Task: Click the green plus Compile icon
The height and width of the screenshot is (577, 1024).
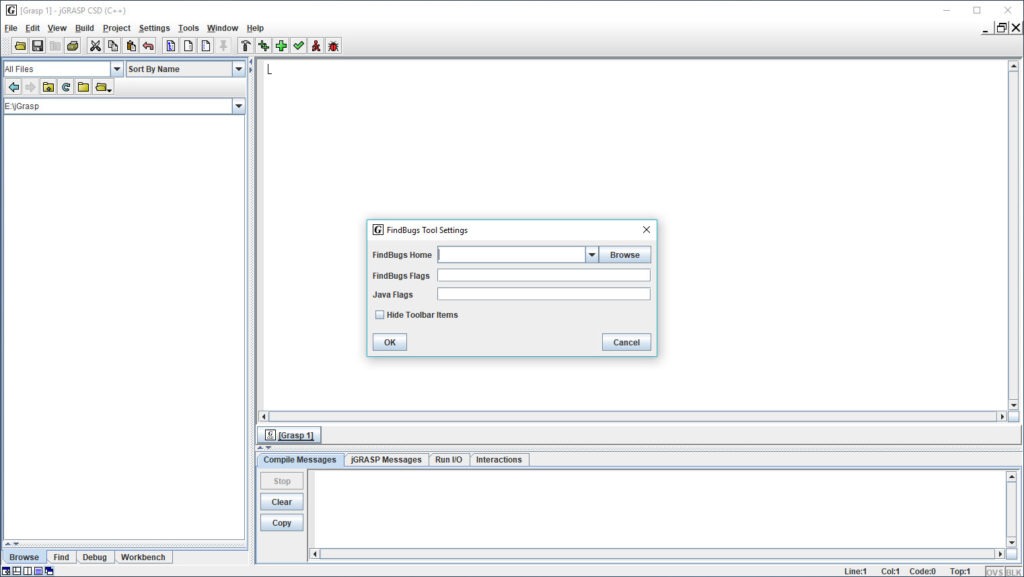Action: point(281,46)
